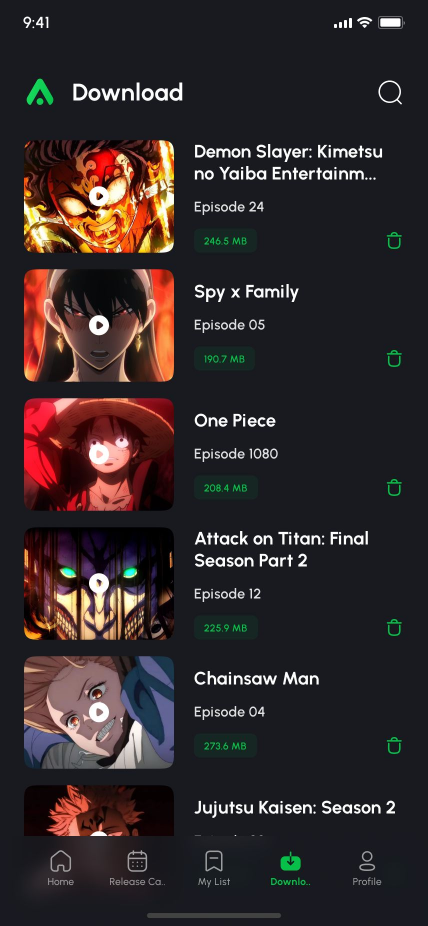Image resolution: width=428 pixels, height=926 pixels.
Task: Open the Release Calendar tab
Action: (x=137, y=868)
